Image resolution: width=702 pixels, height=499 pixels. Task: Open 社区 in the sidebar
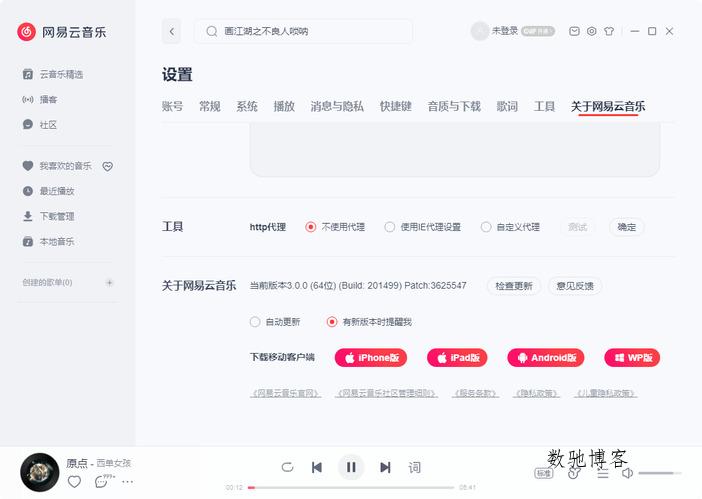pos(40,125)
